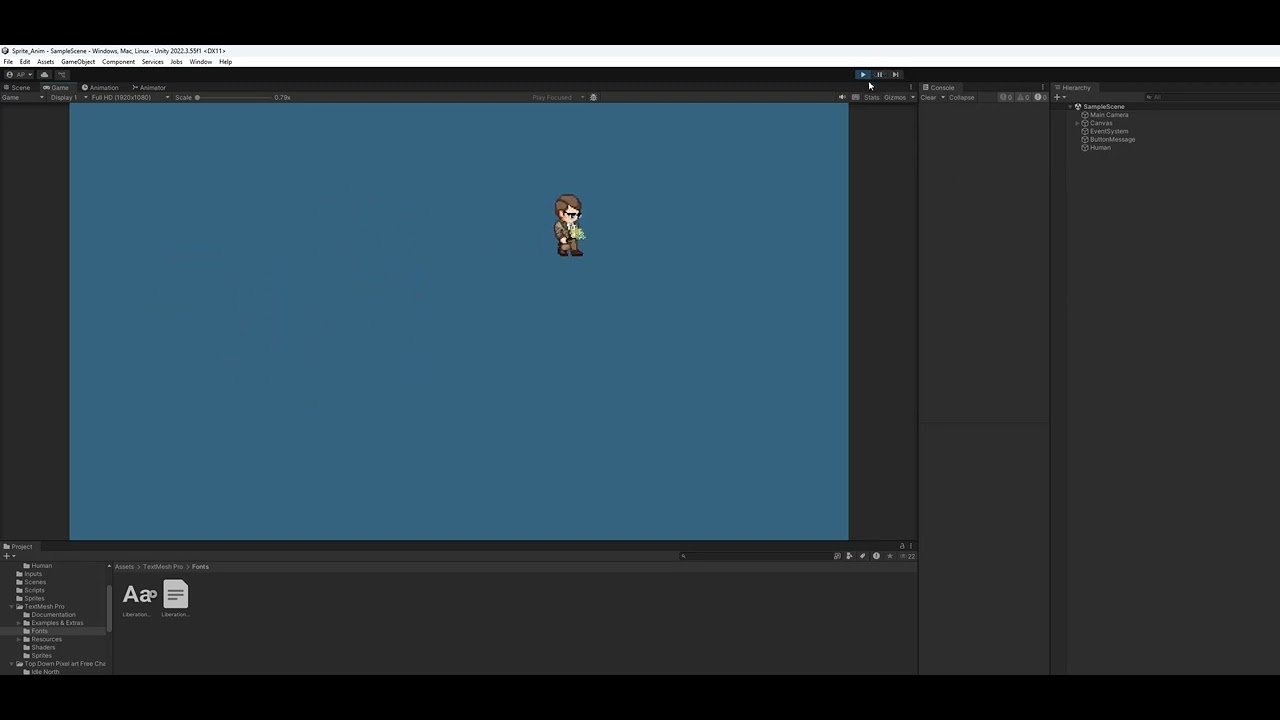Switch to the Scene tab
Image resolution: width=1280 pixels, height=720 pixels.
pyautogui.click(x=17, y=87)
